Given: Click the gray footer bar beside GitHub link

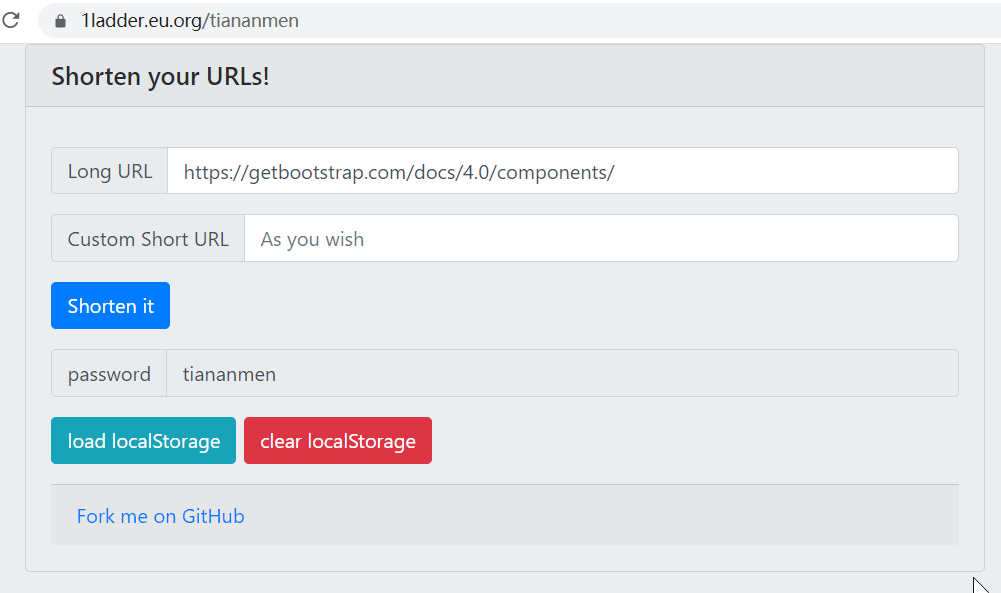Looking at the screenshot, I should [x=600, y=516].
